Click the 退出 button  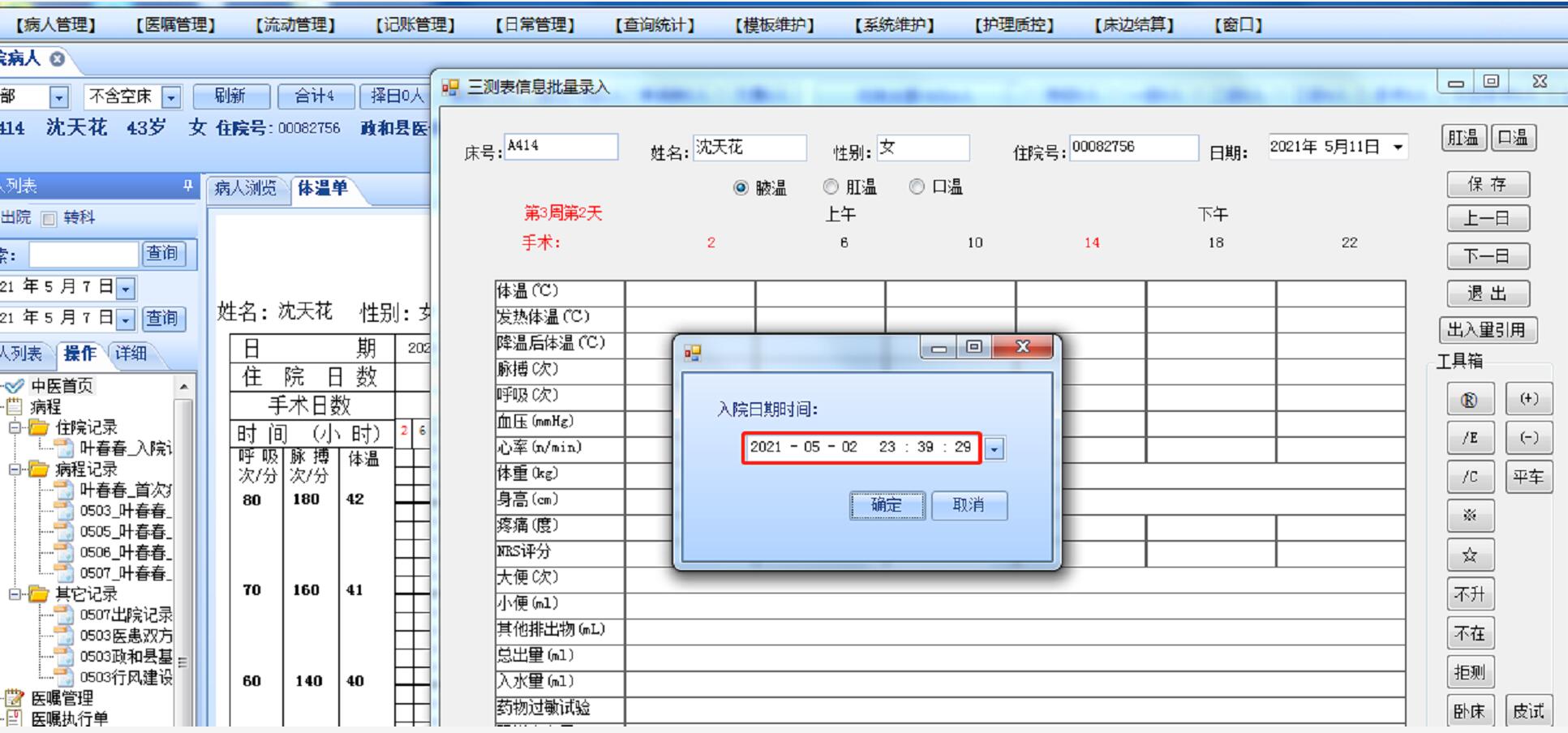(x=1488, y=294)
